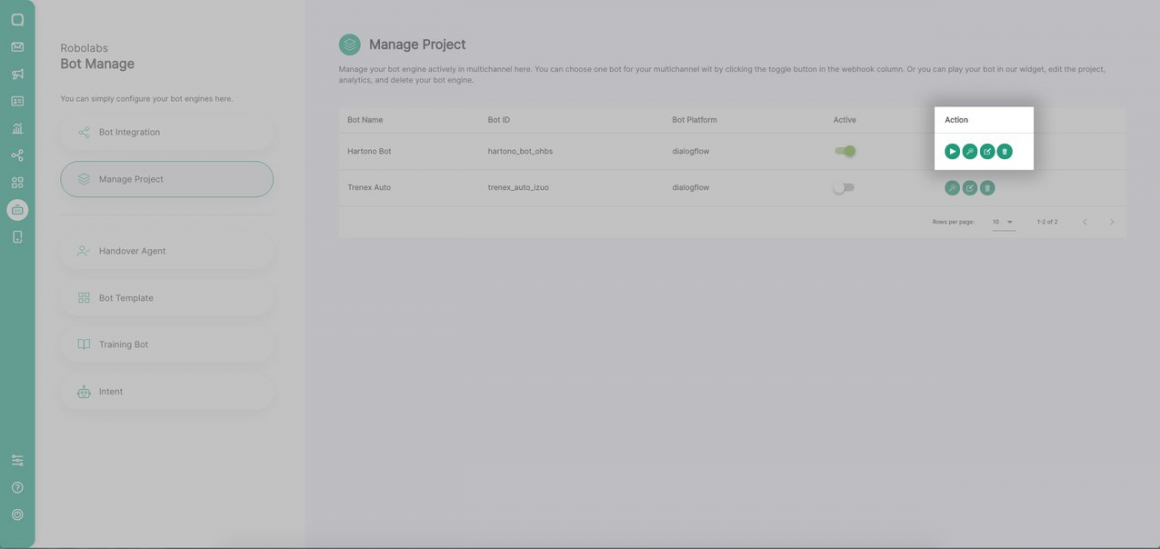
Task: Edit the Hartono Bot project
Action: 987,151
